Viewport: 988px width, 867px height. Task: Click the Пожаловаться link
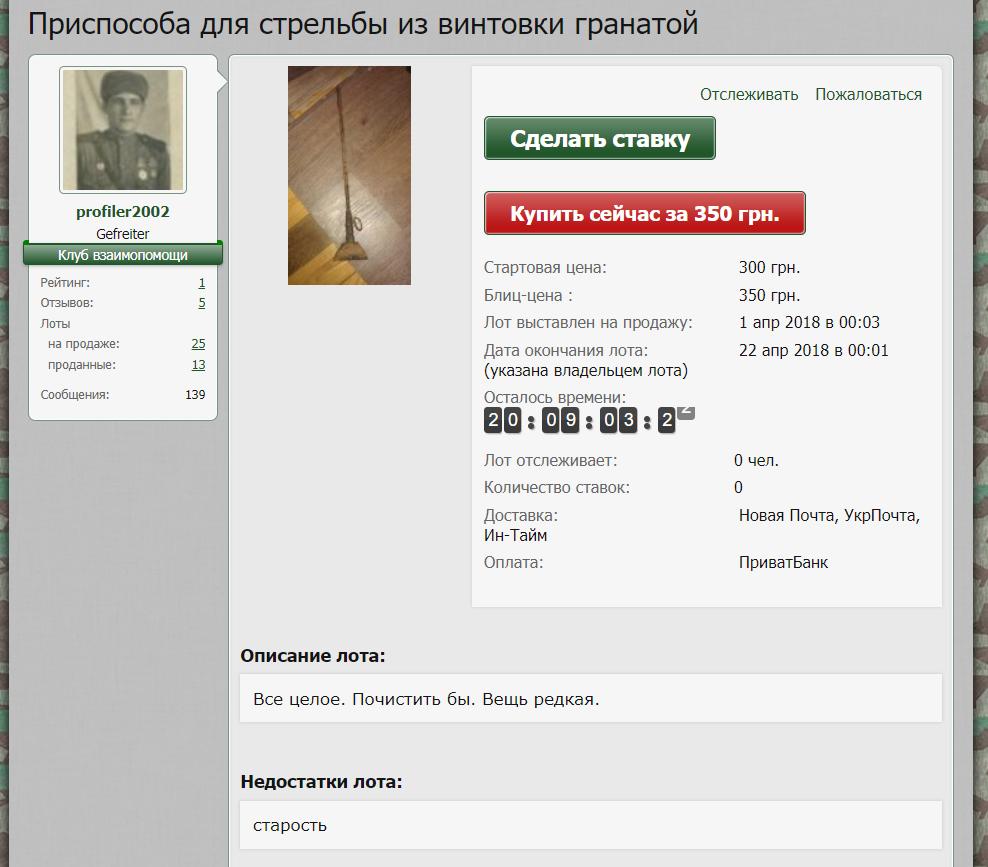pos(868,95)
